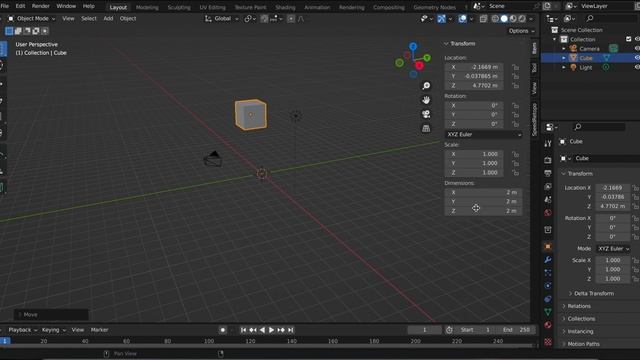
Task: Toggle the show overlays button
Action: click(x=462, y=19)
